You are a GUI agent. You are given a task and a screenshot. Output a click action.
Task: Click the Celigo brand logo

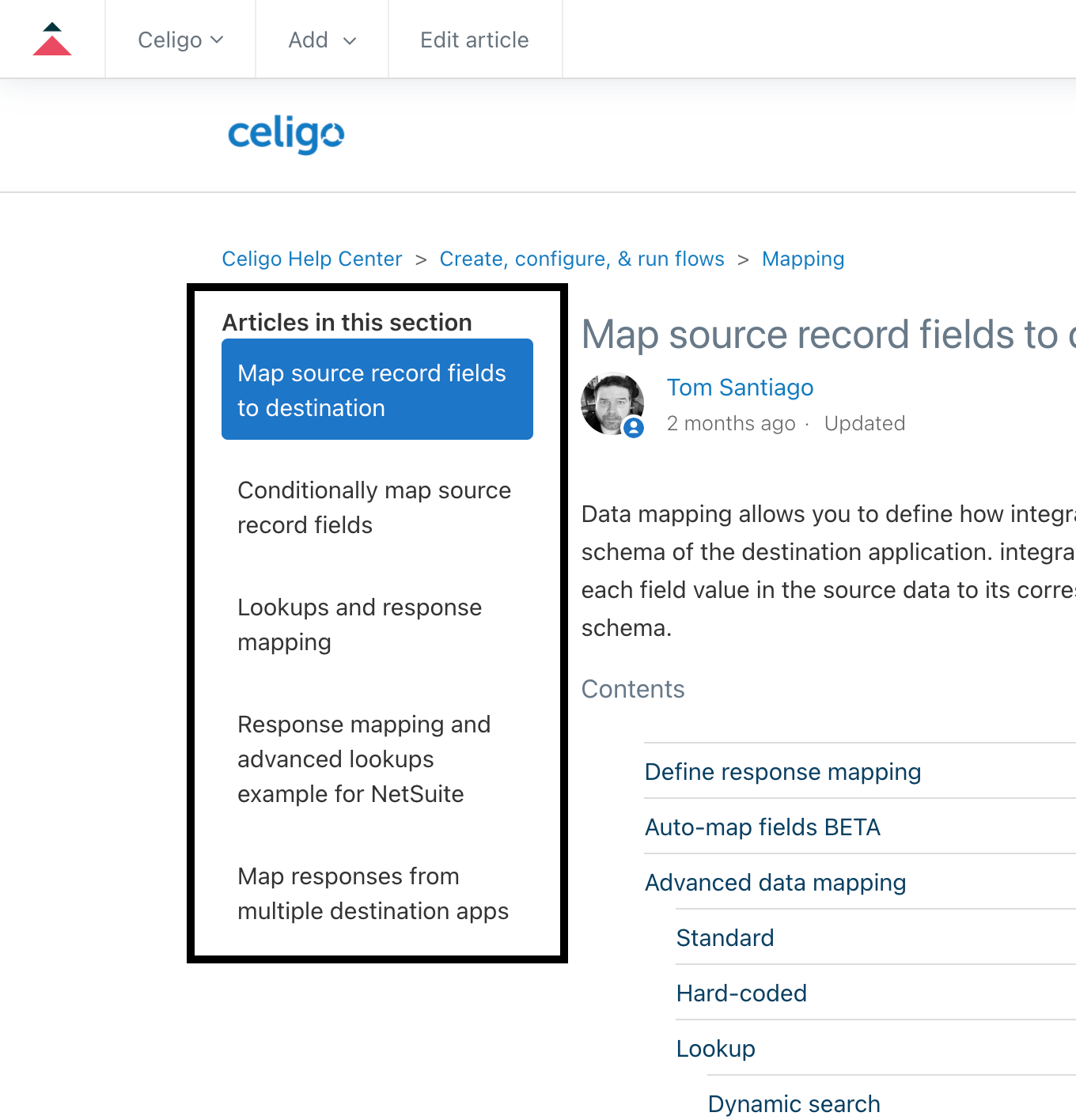tap(286, 134)
